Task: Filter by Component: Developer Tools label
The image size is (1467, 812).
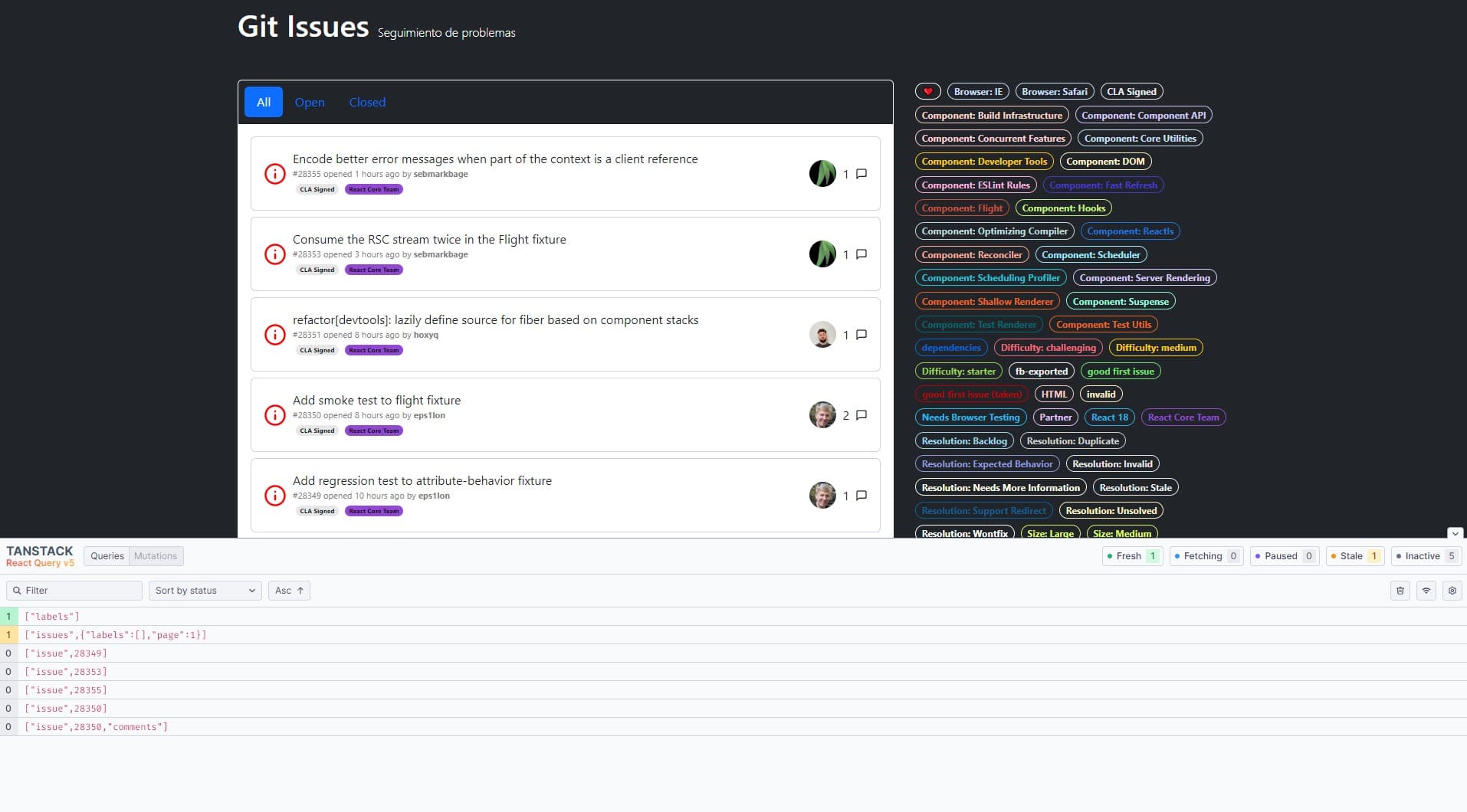Action: 984,162
